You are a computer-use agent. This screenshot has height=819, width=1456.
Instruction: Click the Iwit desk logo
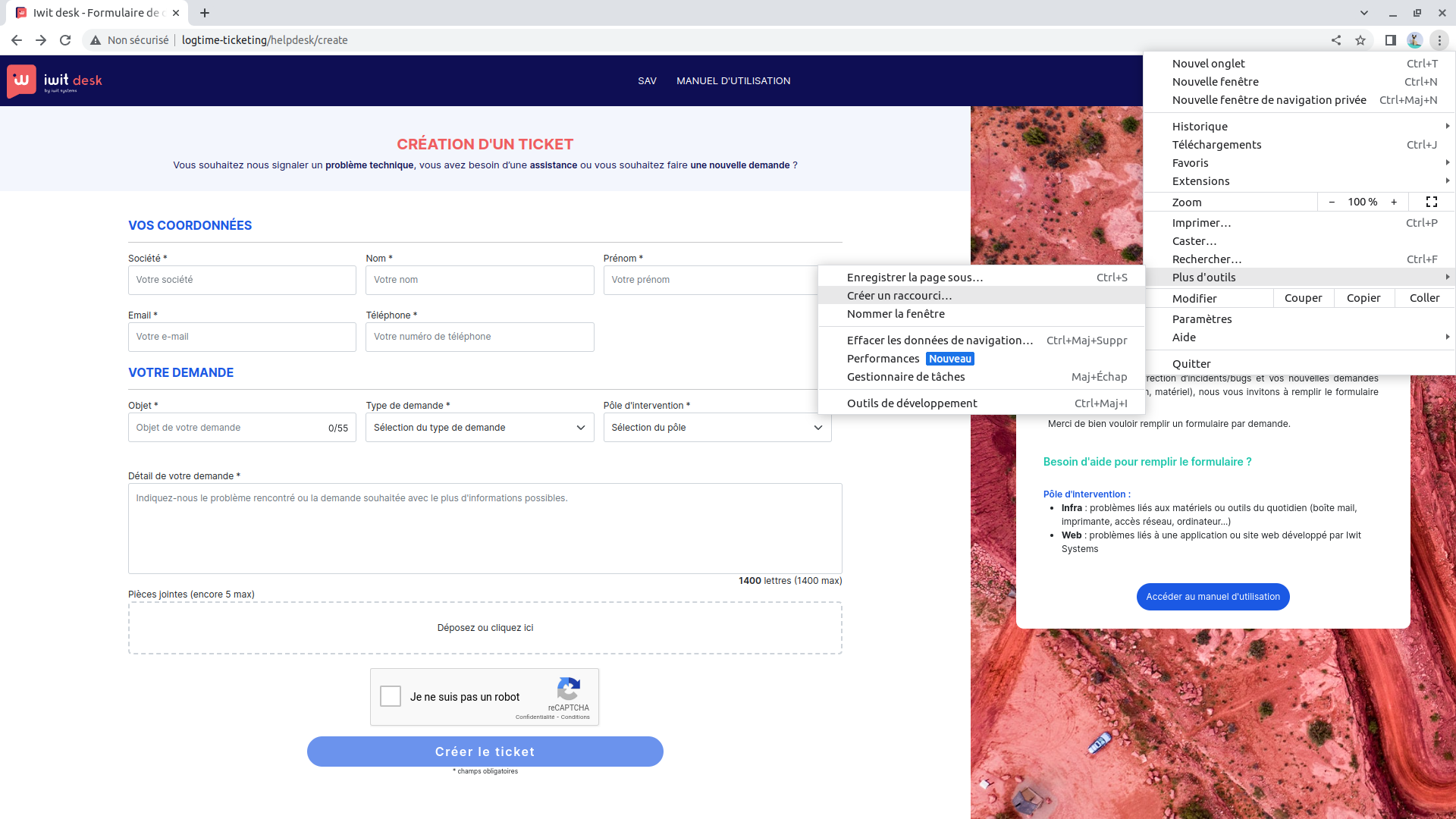click(x=55, y=80)
